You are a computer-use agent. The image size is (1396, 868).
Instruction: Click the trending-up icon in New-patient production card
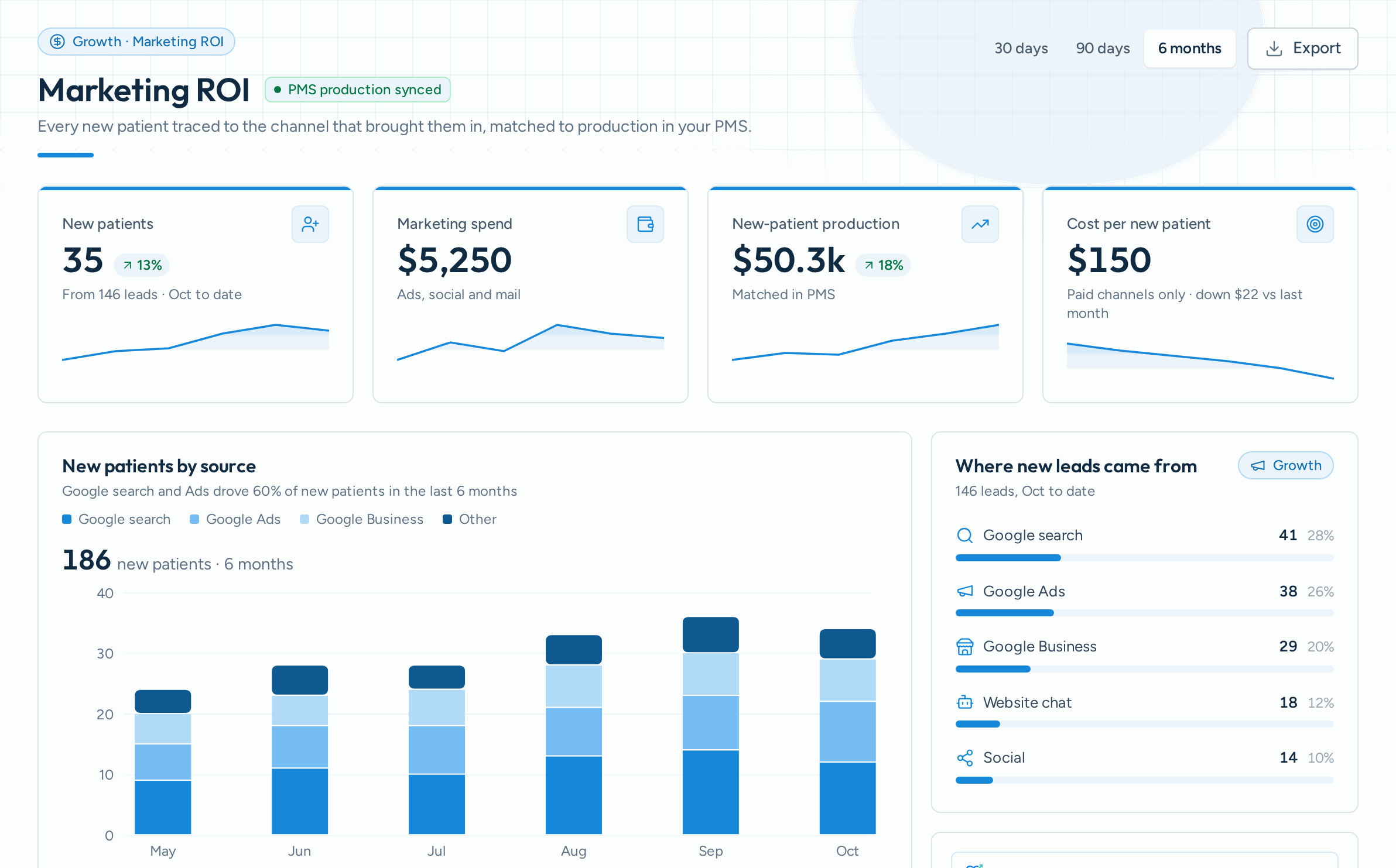point(980,224)
